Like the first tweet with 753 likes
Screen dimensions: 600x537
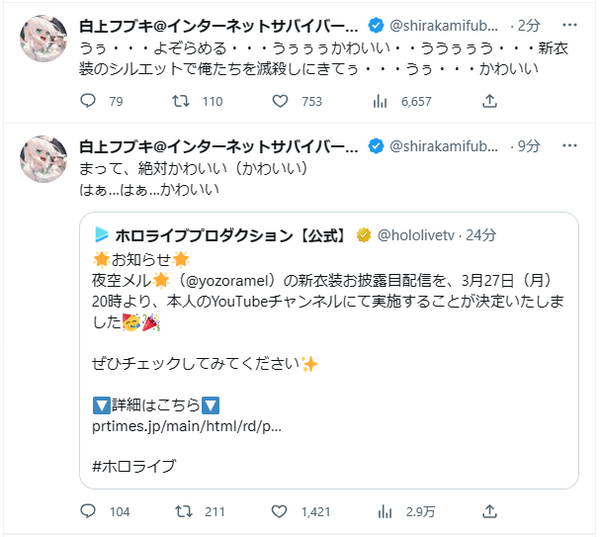click(x=281, y=100)
